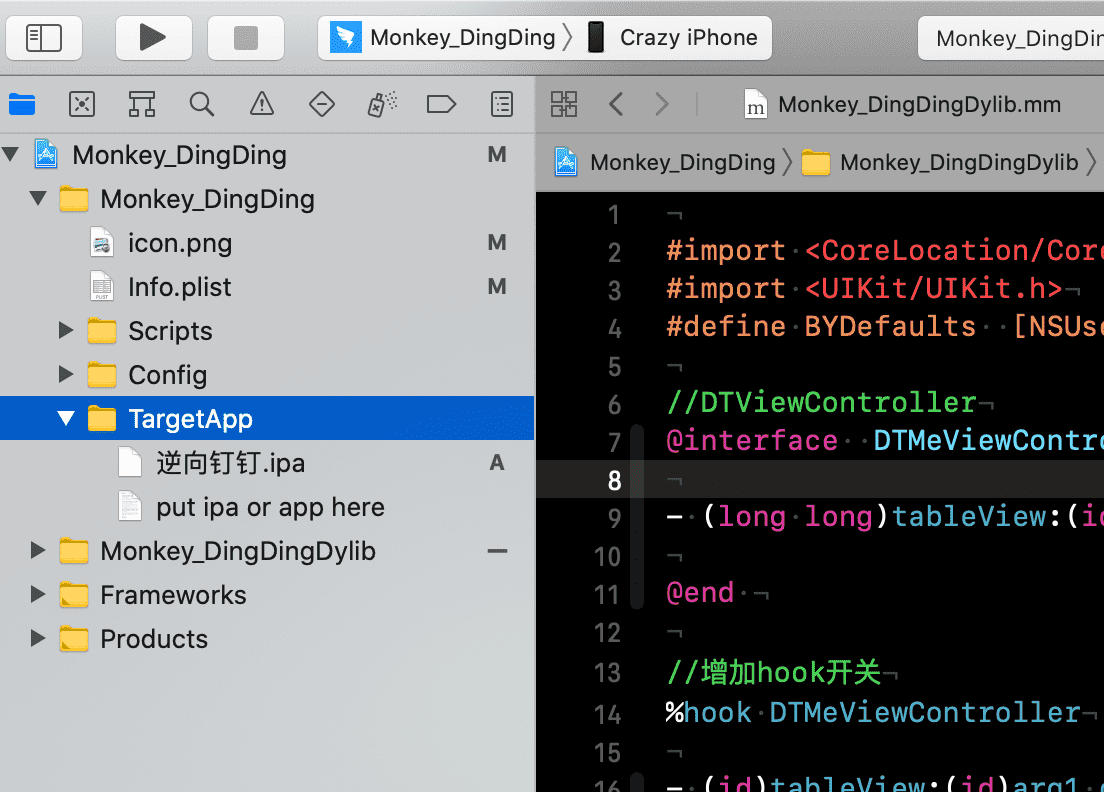
Task: Click the #define BYDefaults line
Action: pyautogui.click(x=884, y=327)
